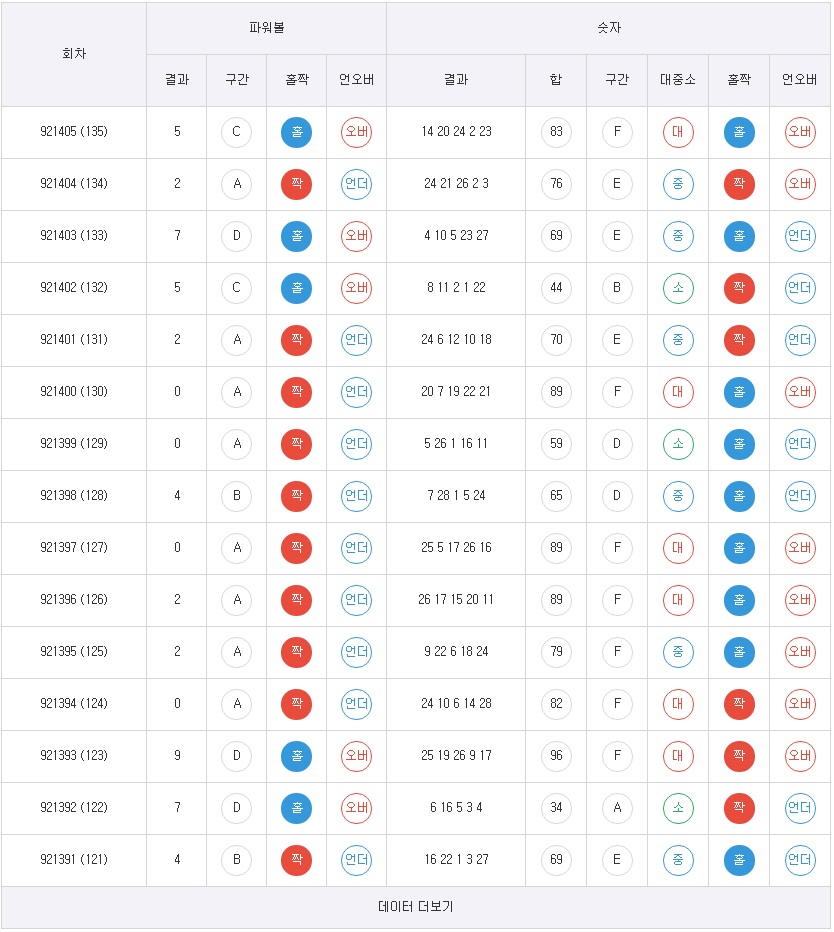Click the 회차 column header
The width and height of the screenshot is (834, 932).
click(74, 54)
